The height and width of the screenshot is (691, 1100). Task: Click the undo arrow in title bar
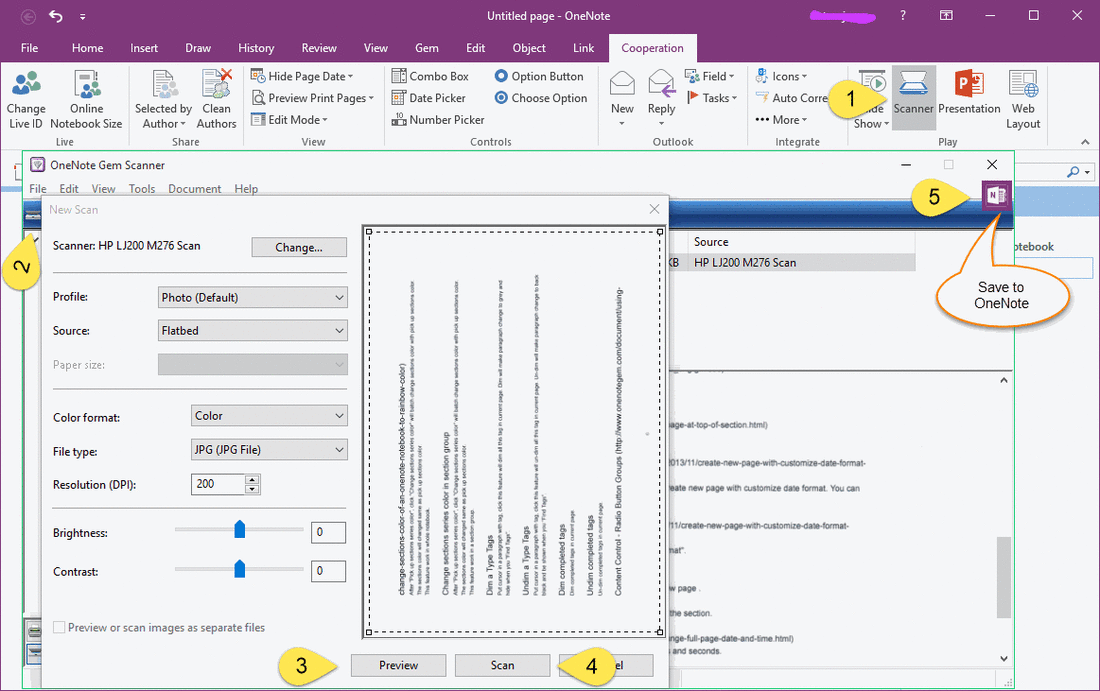pos(55,15)
